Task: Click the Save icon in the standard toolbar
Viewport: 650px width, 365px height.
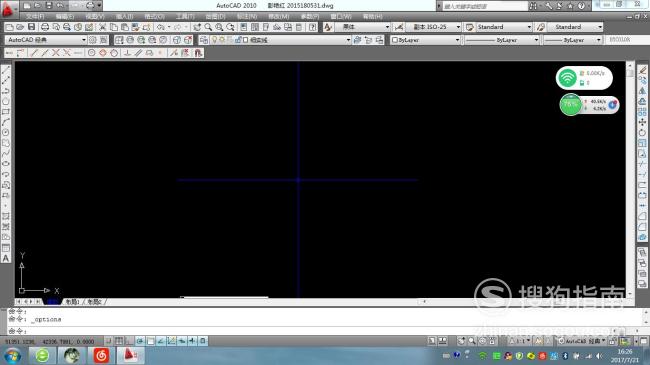Action: [32, 27]
